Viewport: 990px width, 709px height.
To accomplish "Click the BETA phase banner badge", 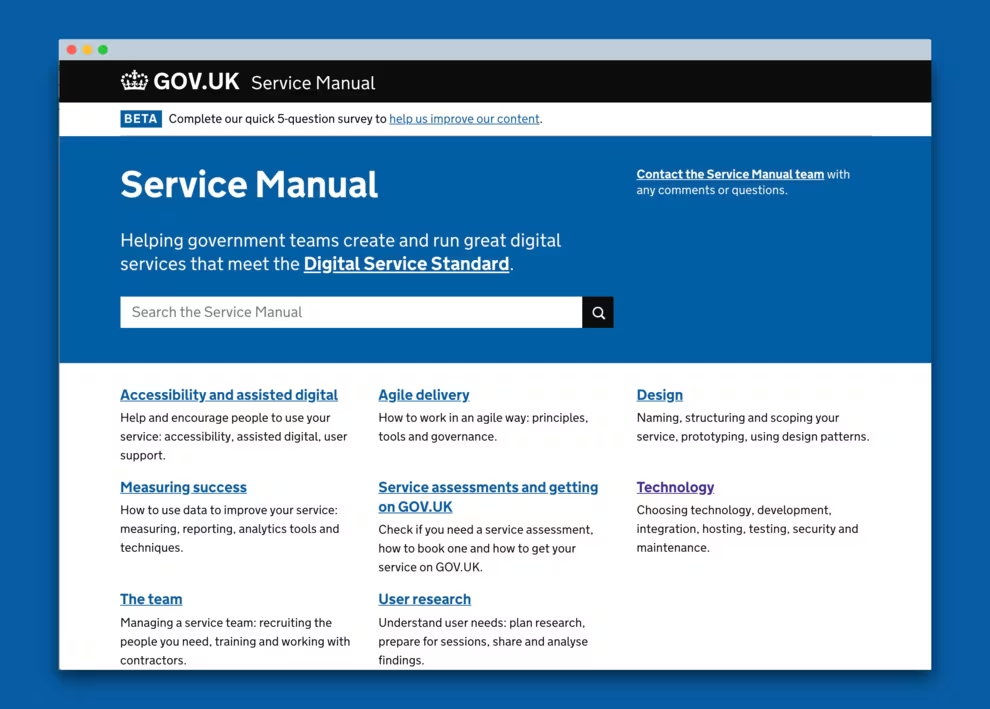I will [x=140, y=118].
